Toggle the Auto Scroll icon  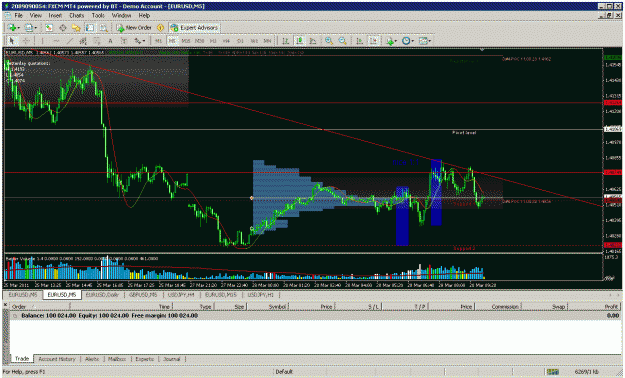tap(360, 41)
